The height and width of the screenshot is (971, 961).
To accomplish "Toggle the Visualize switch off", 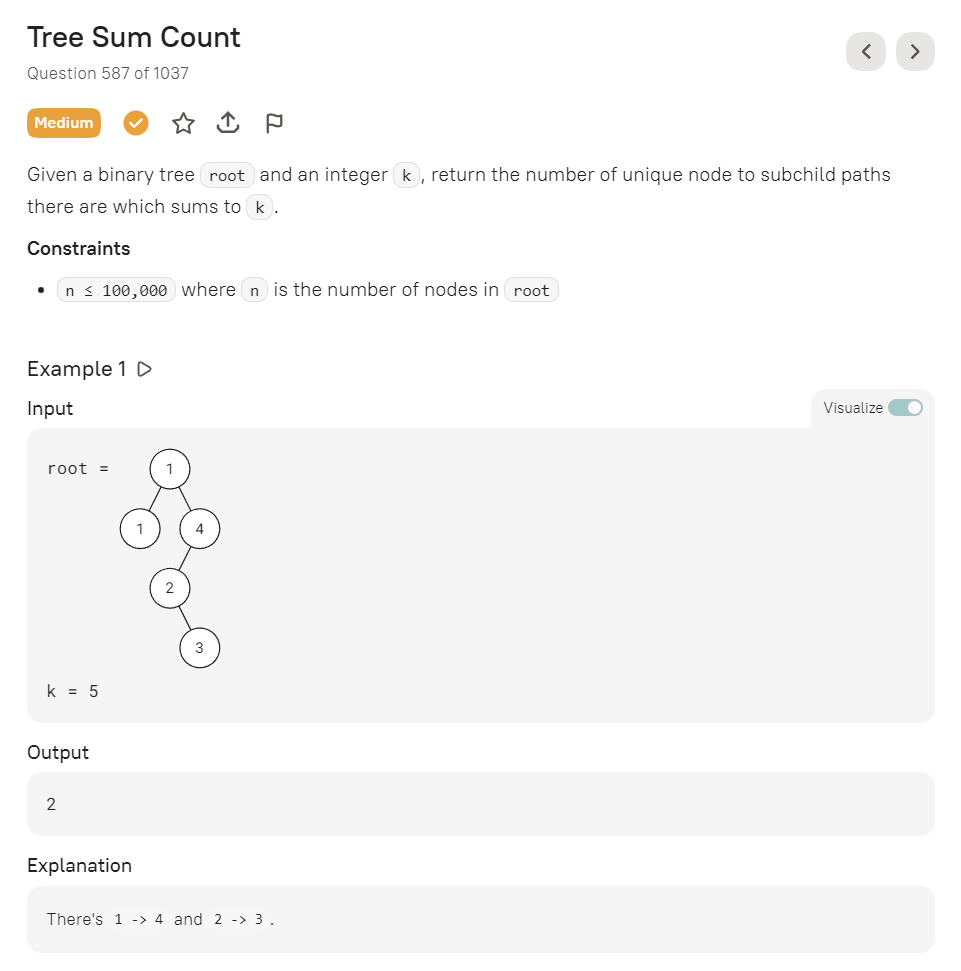I will pyautogui.click(x=905, y=407).
